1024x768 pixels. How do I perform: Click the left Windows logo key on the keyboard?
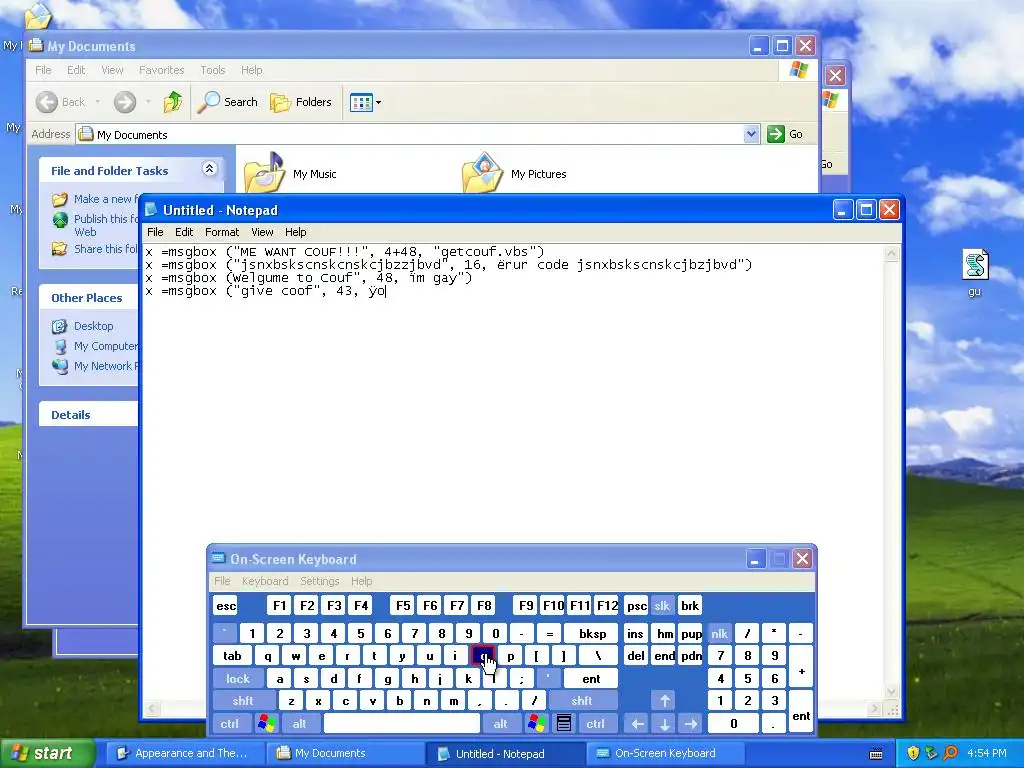266,724
